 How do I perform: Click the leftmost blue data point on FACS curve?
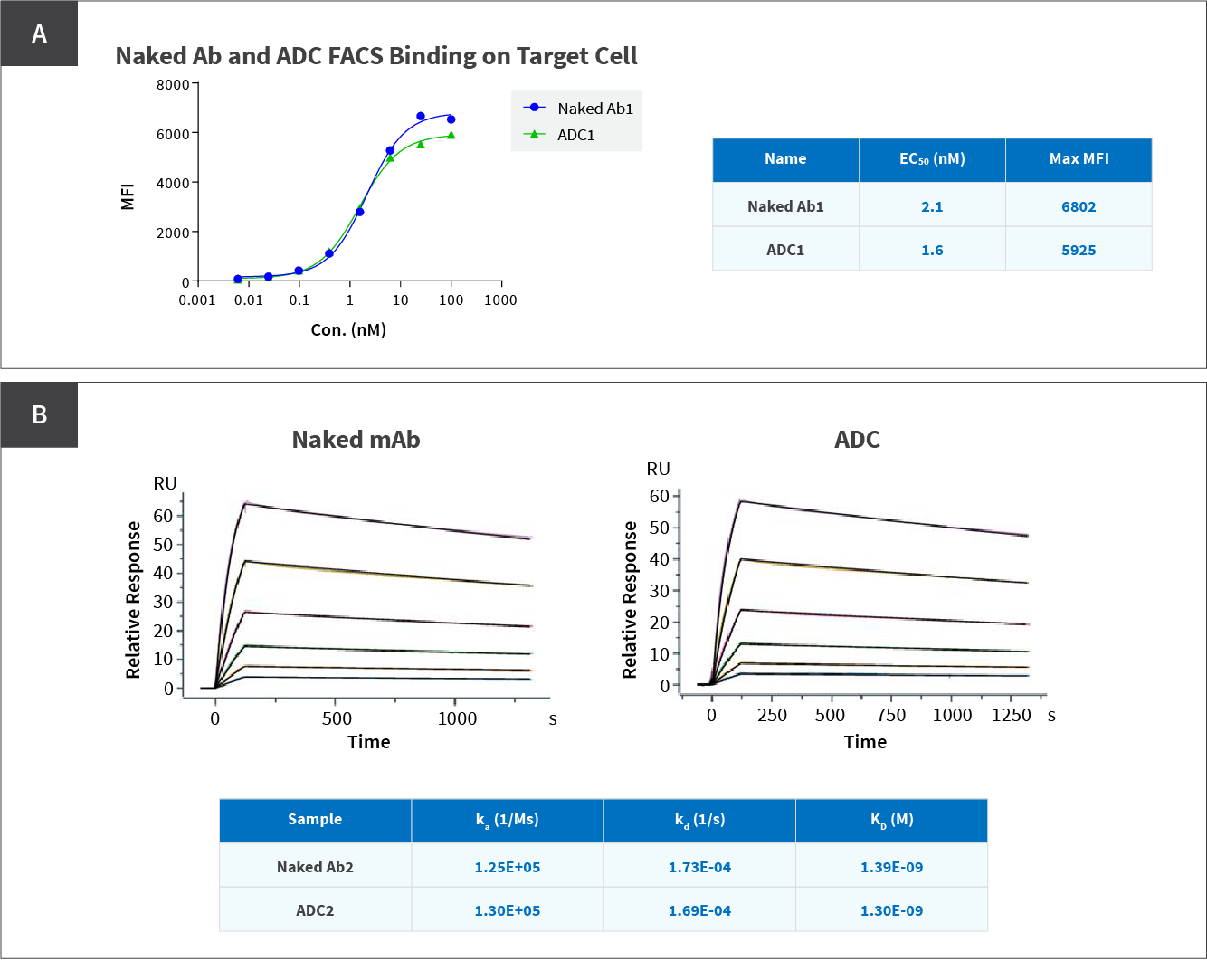[238, 280]
